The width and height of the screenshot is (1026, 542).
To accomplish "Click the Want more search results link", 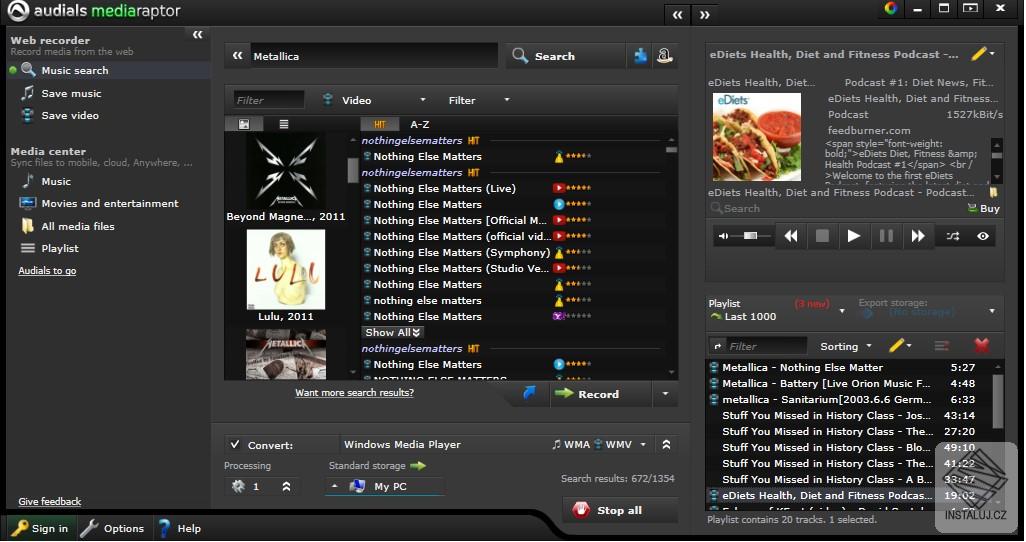I will click(354, 393).
